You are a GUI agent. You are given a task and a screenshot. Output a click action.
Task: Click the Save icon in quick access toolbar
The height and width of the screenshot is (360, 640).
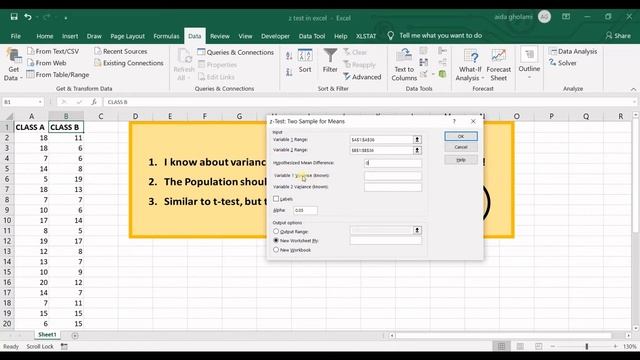click(x=14, y=17)
